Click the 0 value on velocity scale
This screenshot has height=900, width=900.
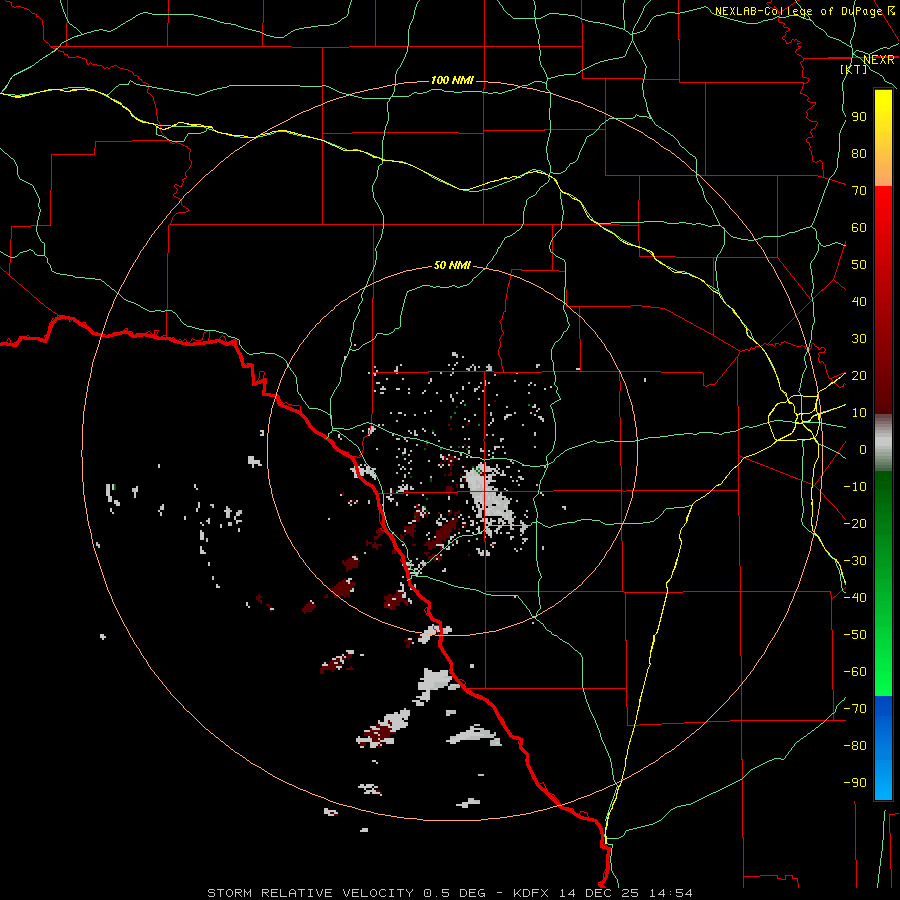pos(863,450)
